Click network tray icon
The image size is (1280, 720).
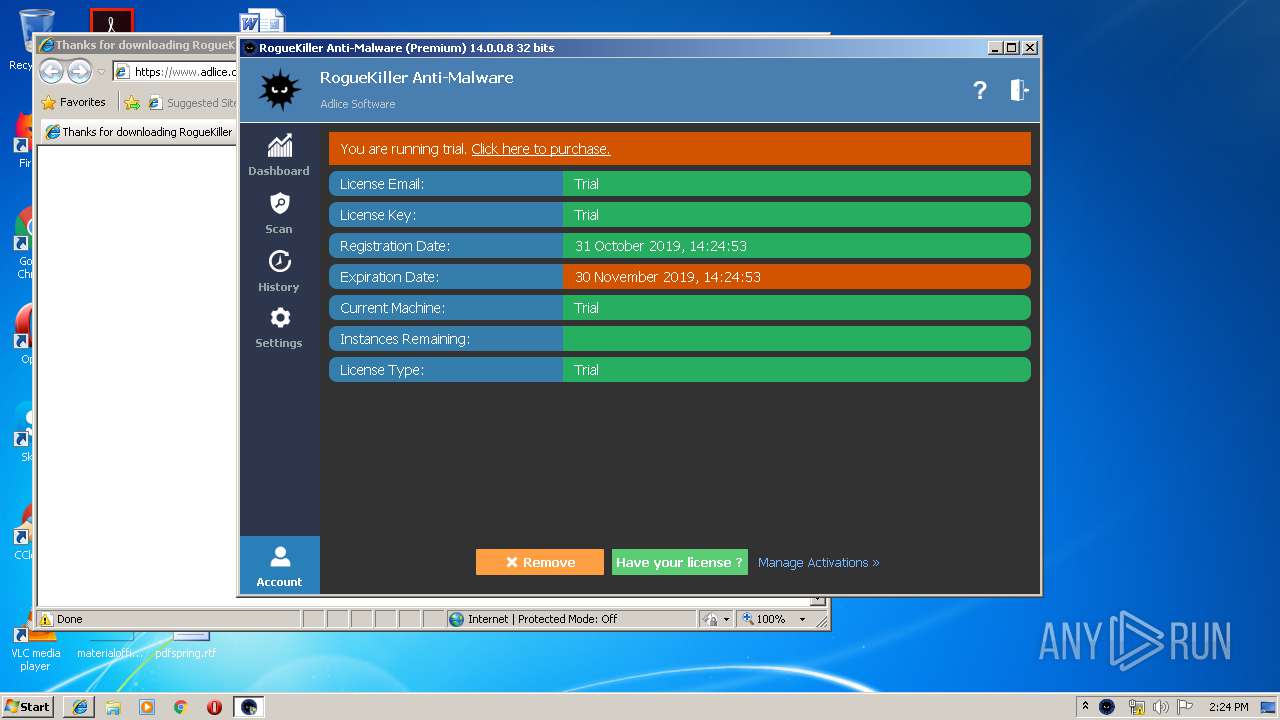click(x=1136, y=707)
